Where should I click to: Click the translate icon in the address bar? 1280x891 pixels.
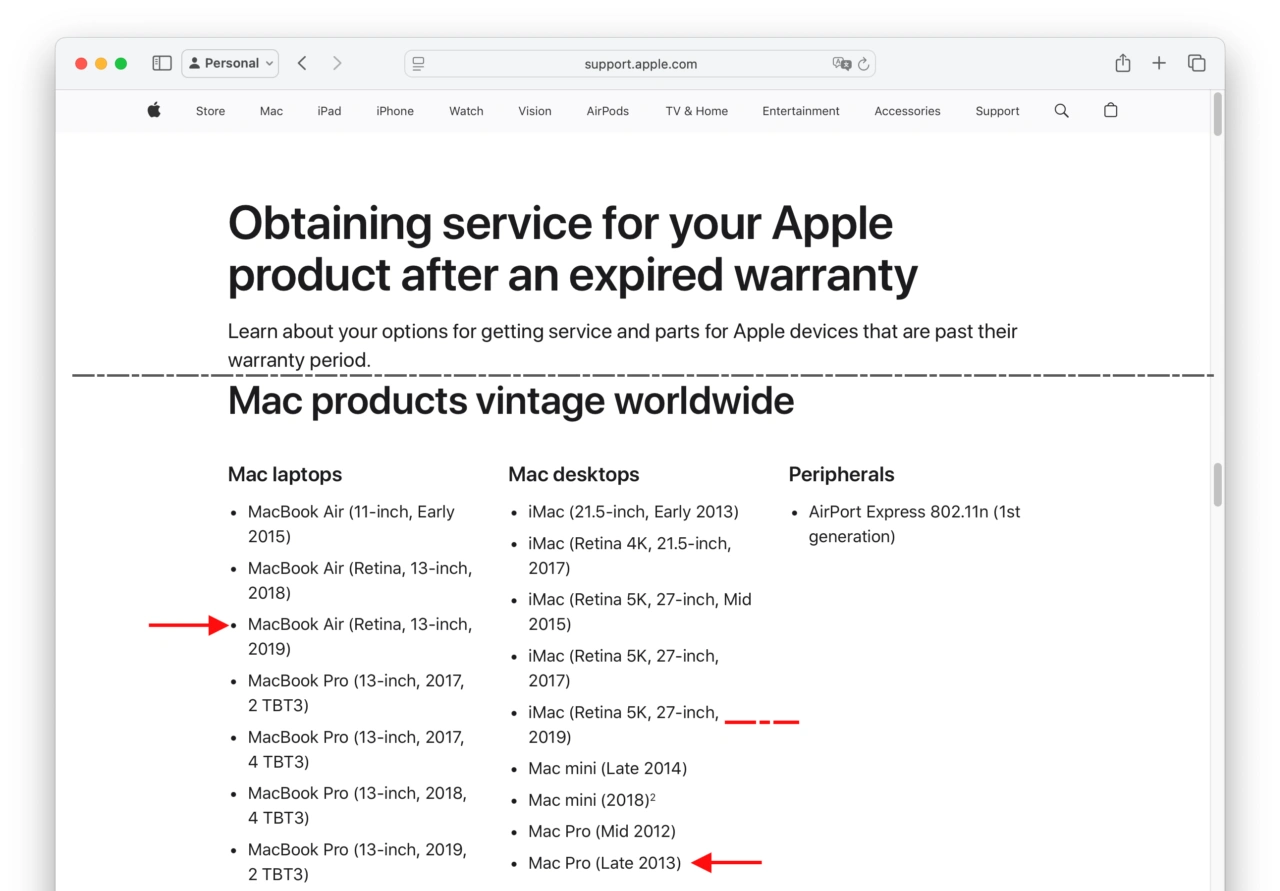coord(843,63)
